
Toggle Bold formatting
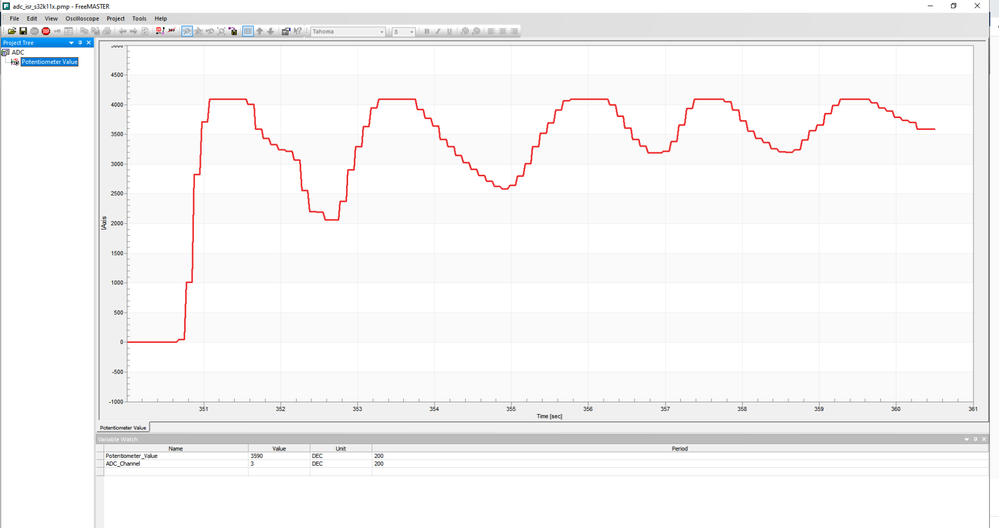click(x=427, y=31)
